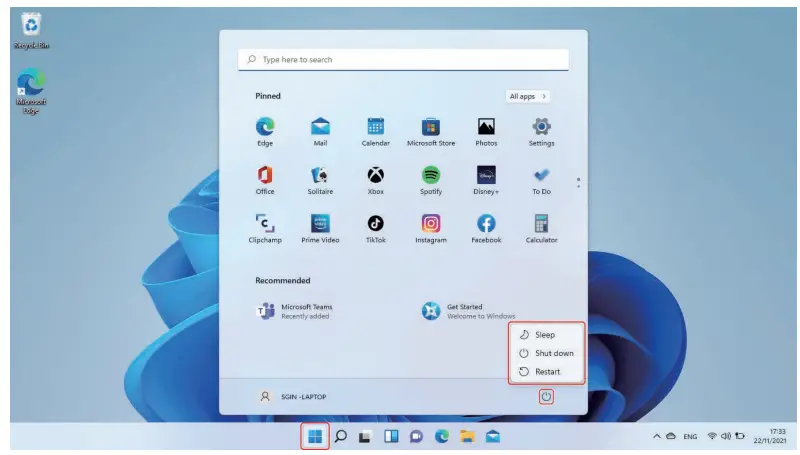Open the Edge app in Pinned
The width and height of the screenshot is (800, 455).
(x=265, y=132)
